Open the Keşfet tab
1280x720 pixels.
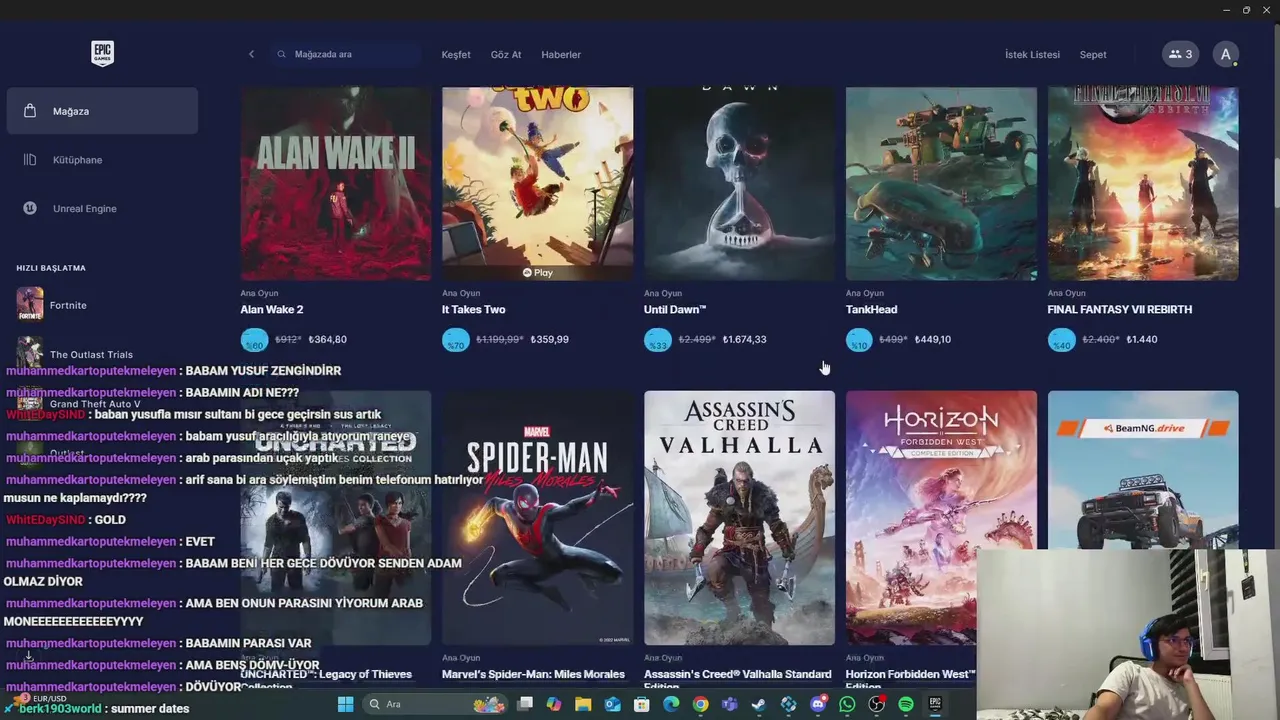(456, 55)
